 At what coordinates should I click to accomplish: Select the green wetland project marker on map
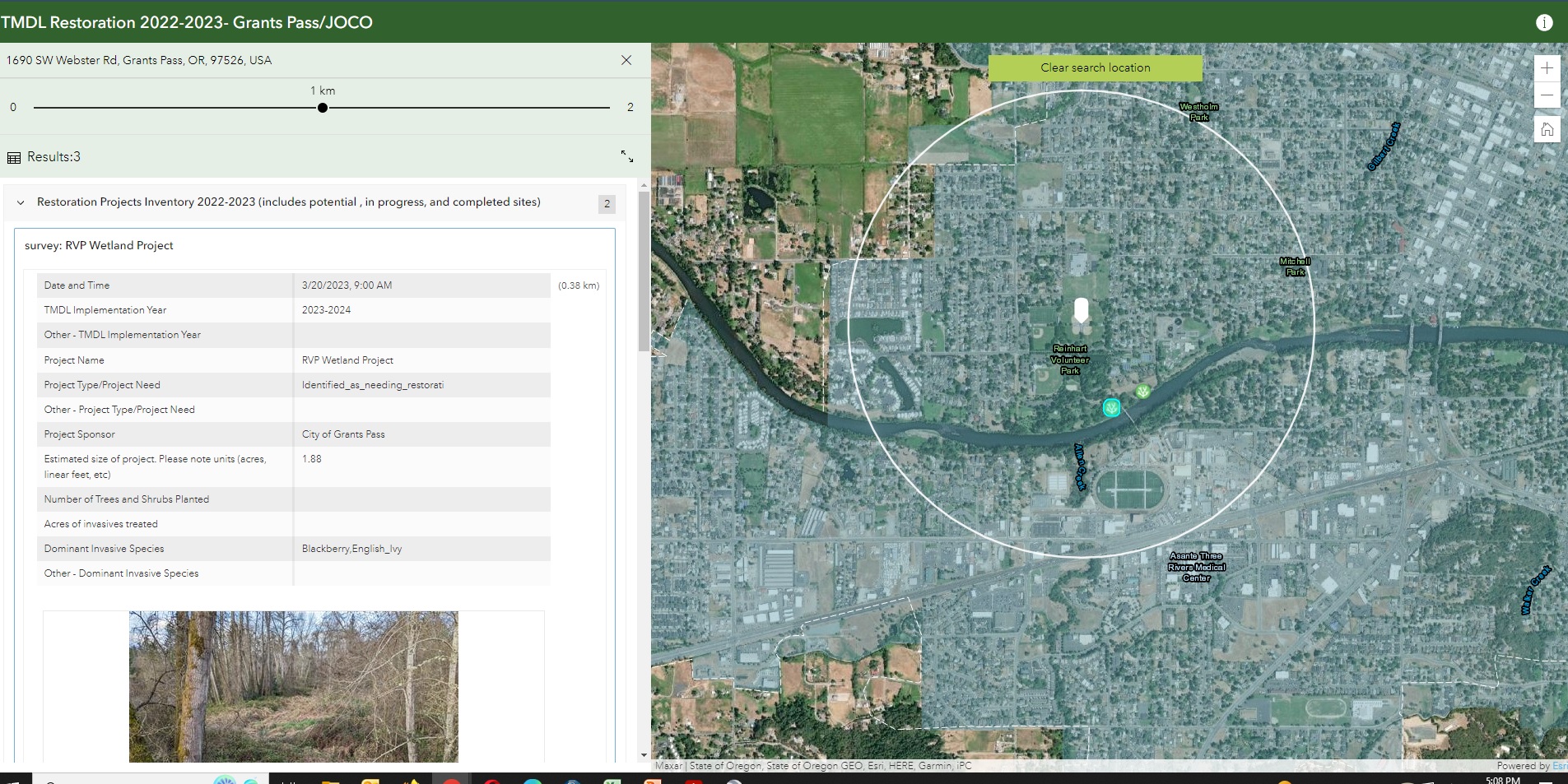[1142, 392]
